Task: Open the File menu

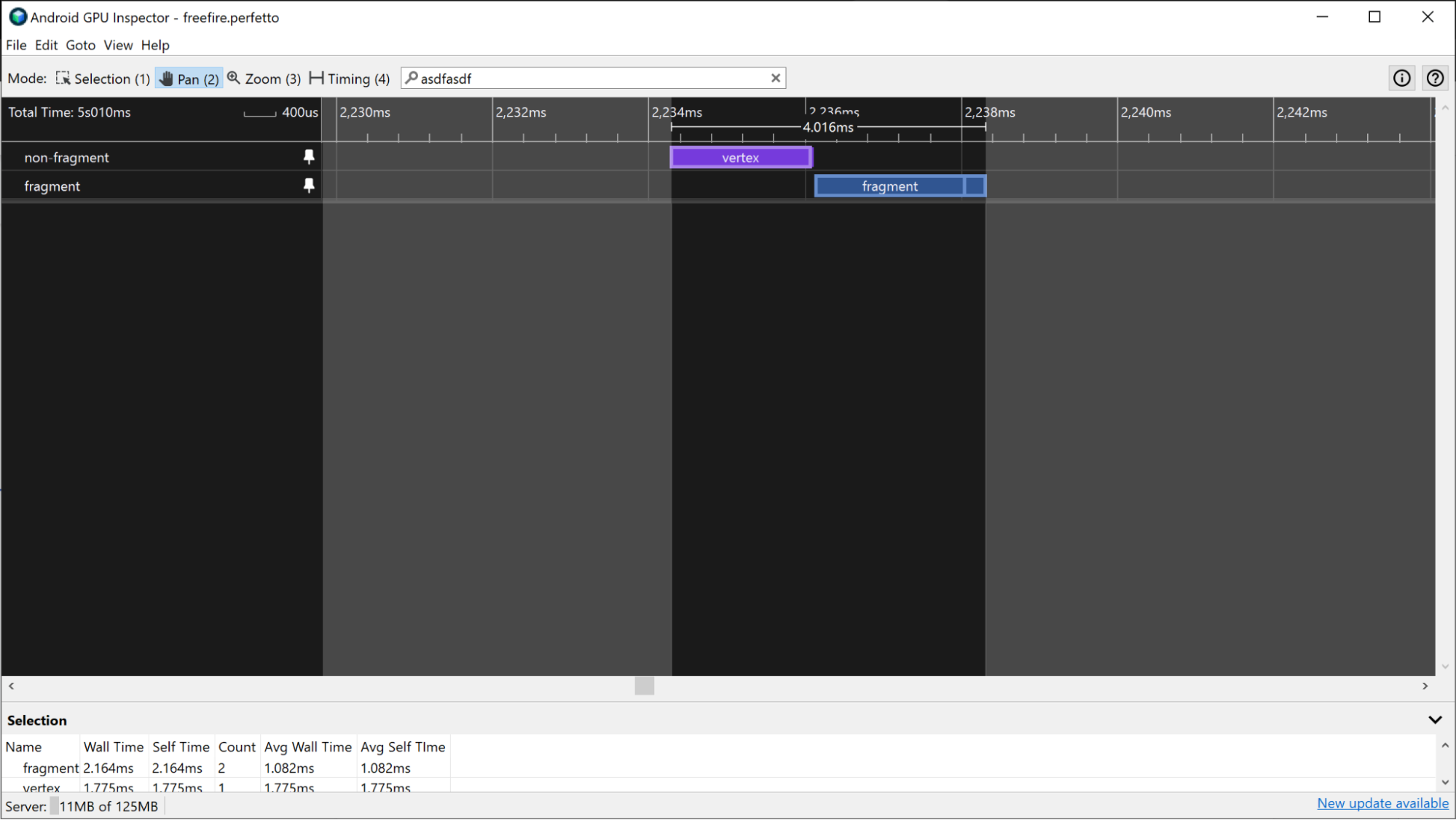Action: coord(15,45)
